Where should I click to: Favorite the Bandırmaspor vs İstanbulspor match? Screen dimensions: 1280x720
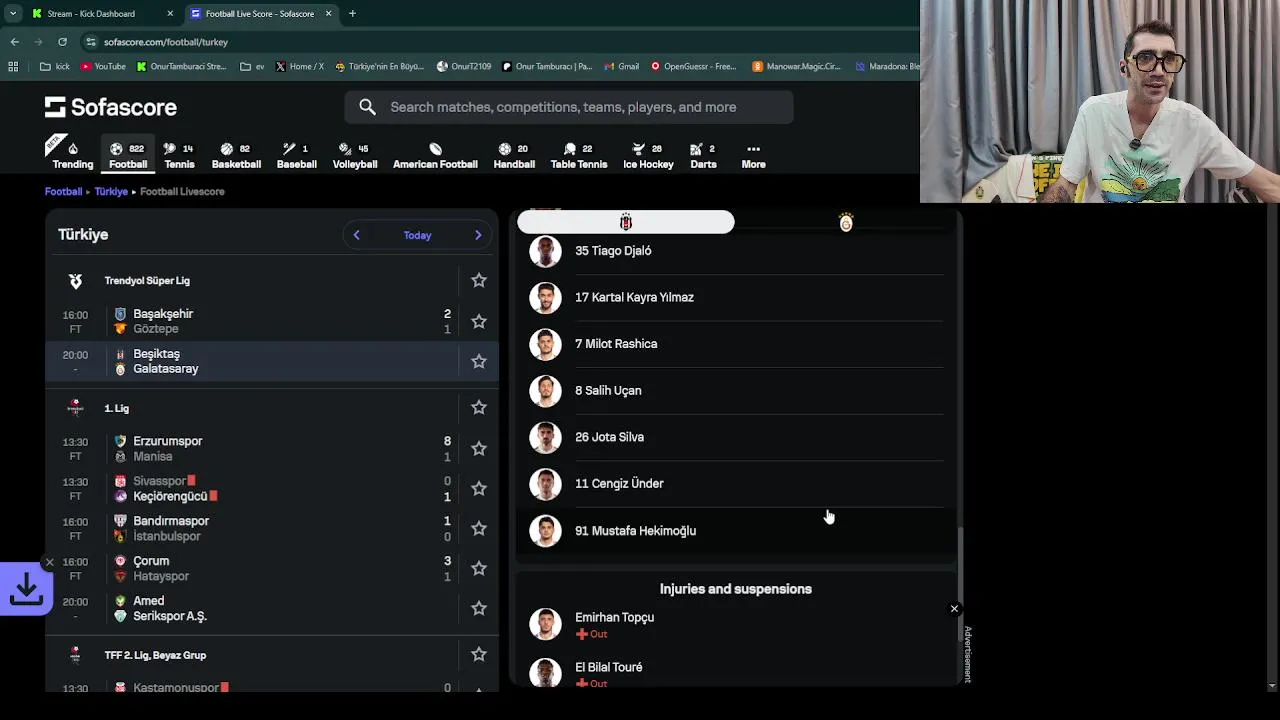pyautogui.click(x=479, y=528)
